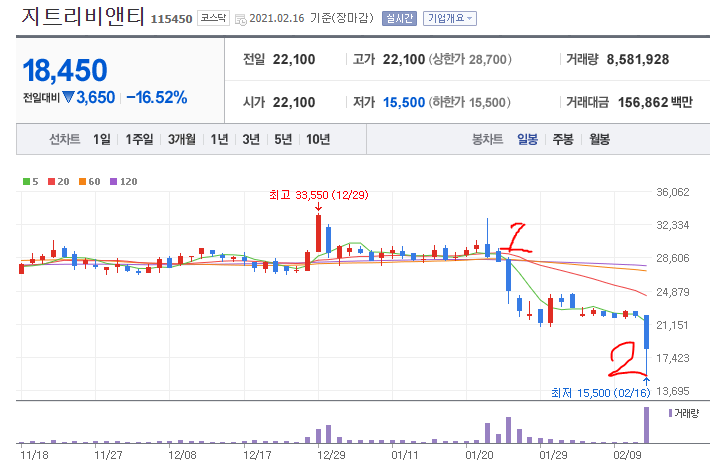Viewport: 710px width, 470px height.
Task: Switch to 주봉 weekly candle chart
Action: coord(563,139)
